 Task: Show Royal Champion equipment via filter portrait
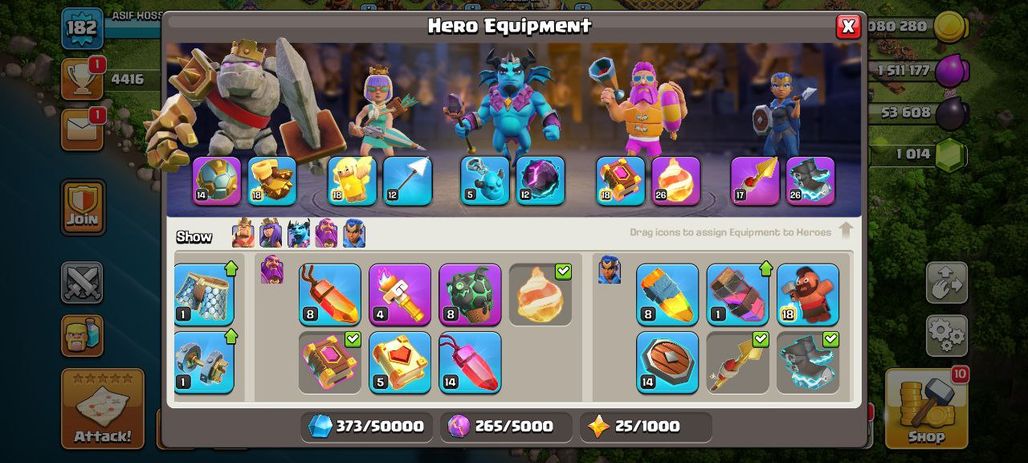click(x=354, y=233)
